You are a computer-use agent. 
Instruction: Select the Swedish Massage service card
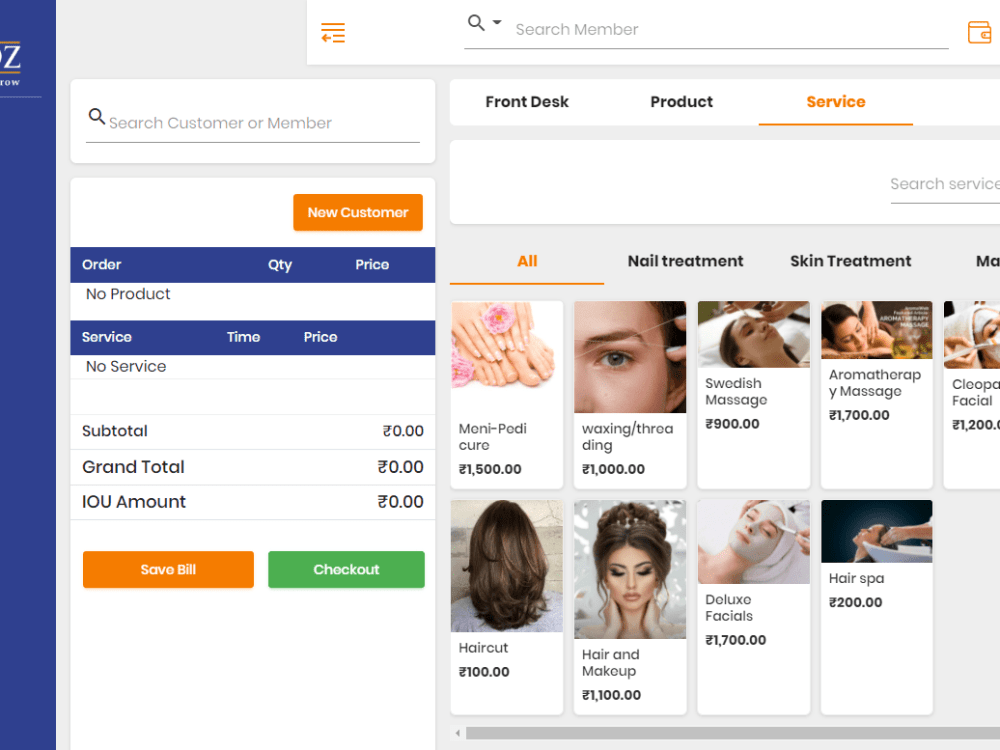[x=753, y=390]
